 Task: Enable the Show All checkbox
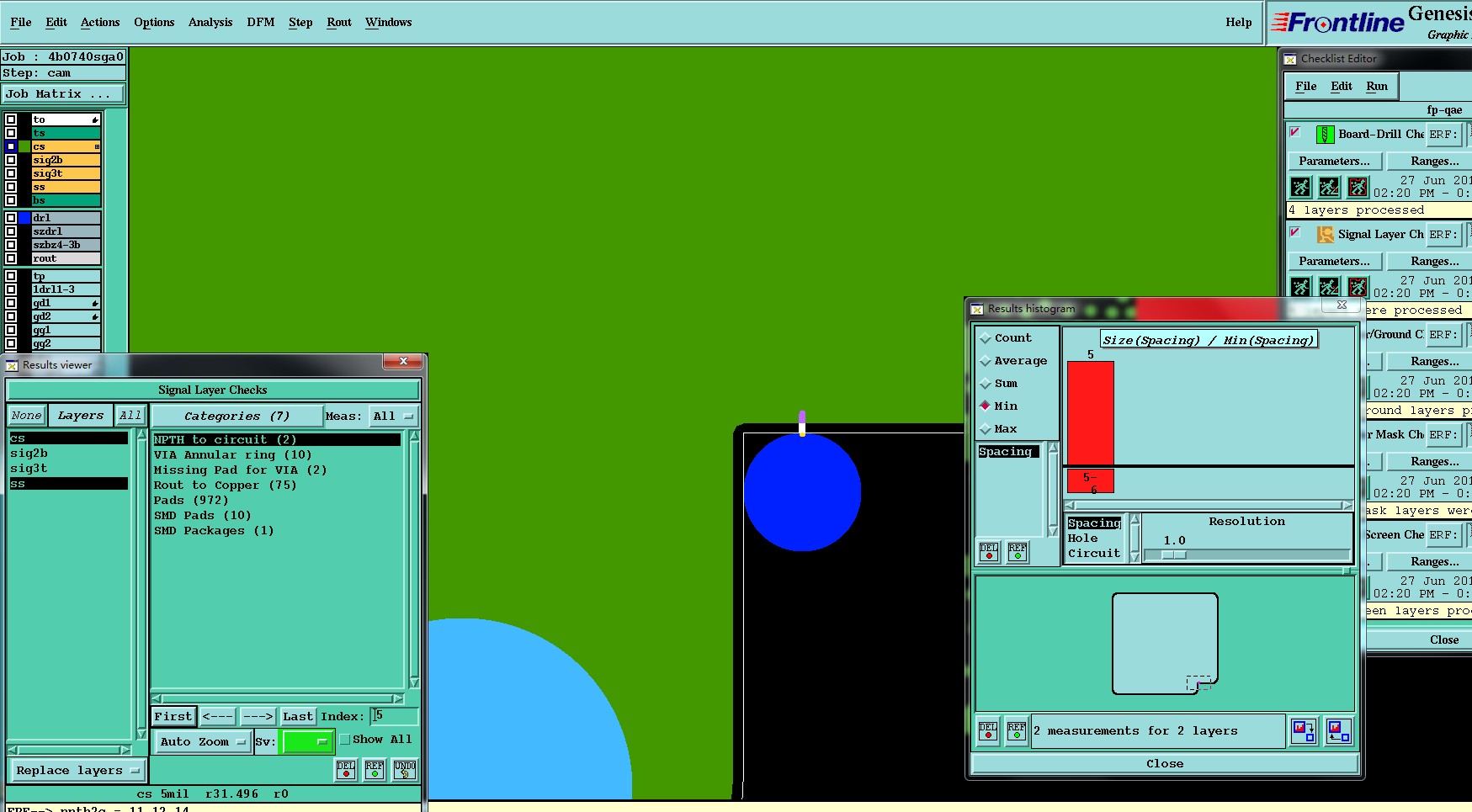345,740
